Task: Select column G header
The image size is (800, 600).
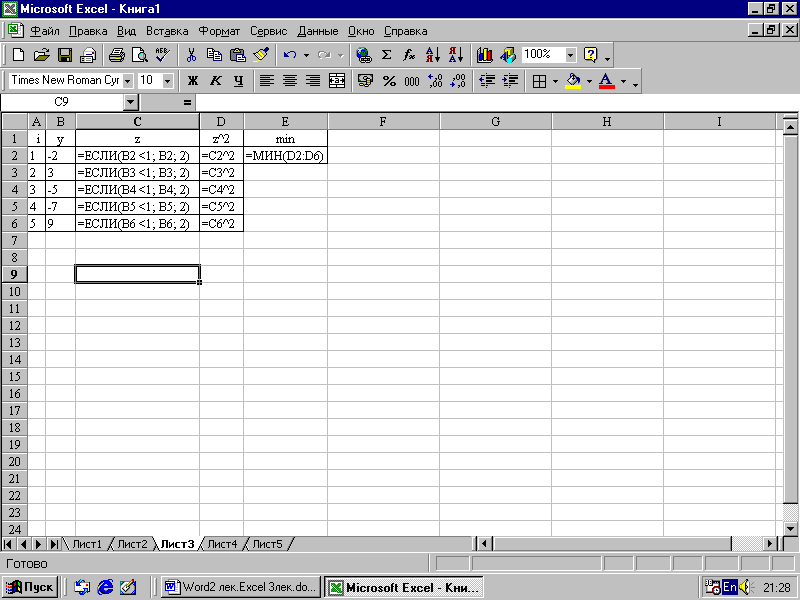Action: [x=495, y=121]
